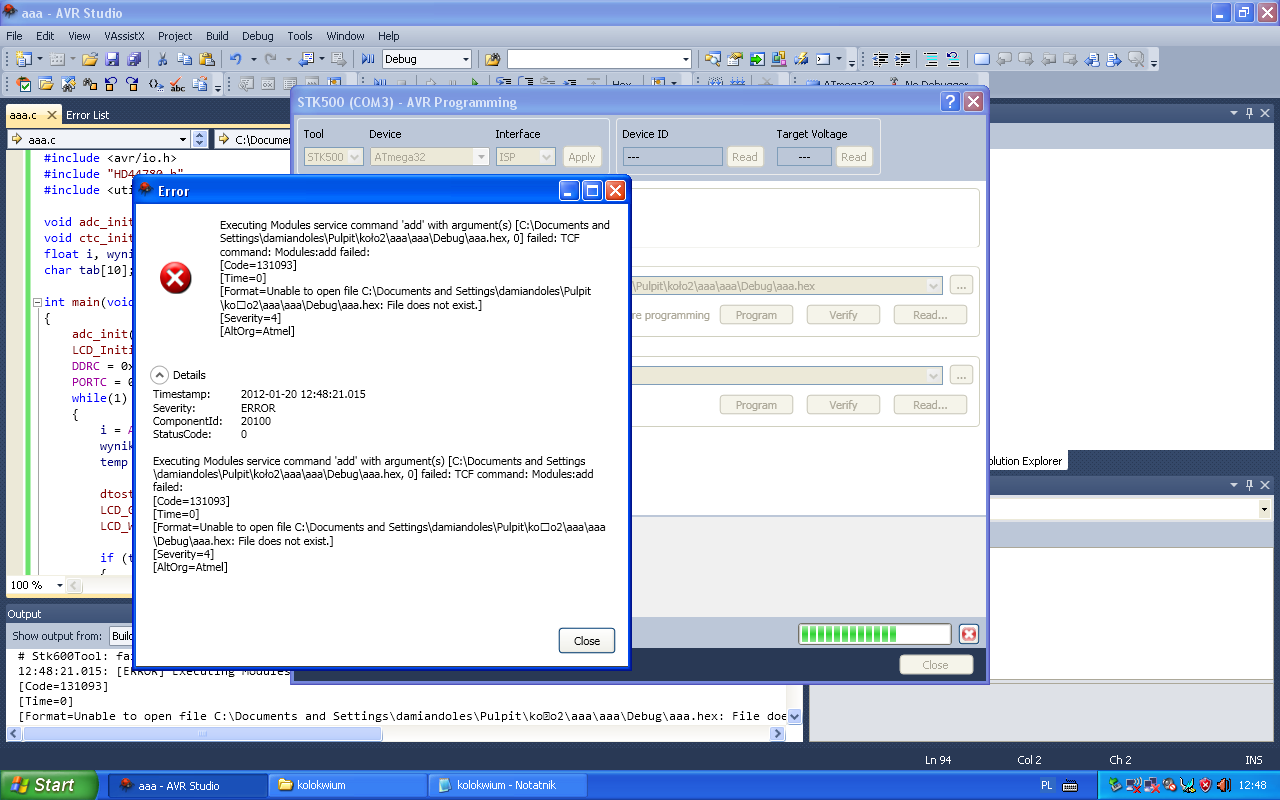Click the Copy toolbar icon
Screen dimensions: 1280x800
(185, 59)
